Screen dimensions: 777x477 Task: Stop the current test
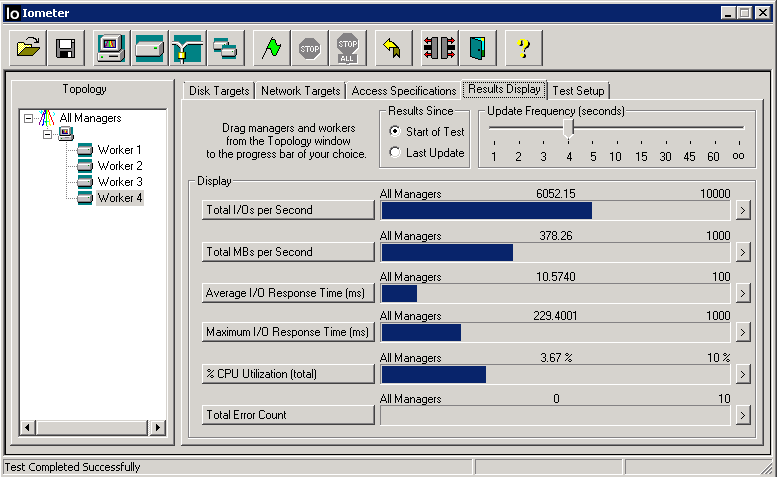310,48
